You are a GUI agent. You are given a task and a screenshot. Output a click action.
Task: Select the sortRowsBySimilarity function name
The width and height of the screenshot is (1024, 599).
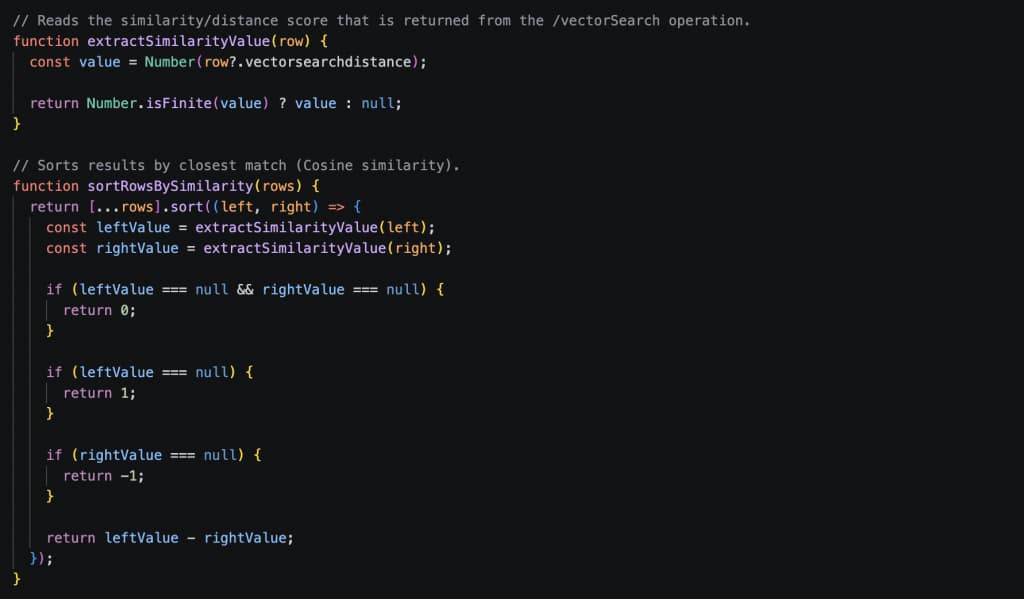tap(170, 186)
